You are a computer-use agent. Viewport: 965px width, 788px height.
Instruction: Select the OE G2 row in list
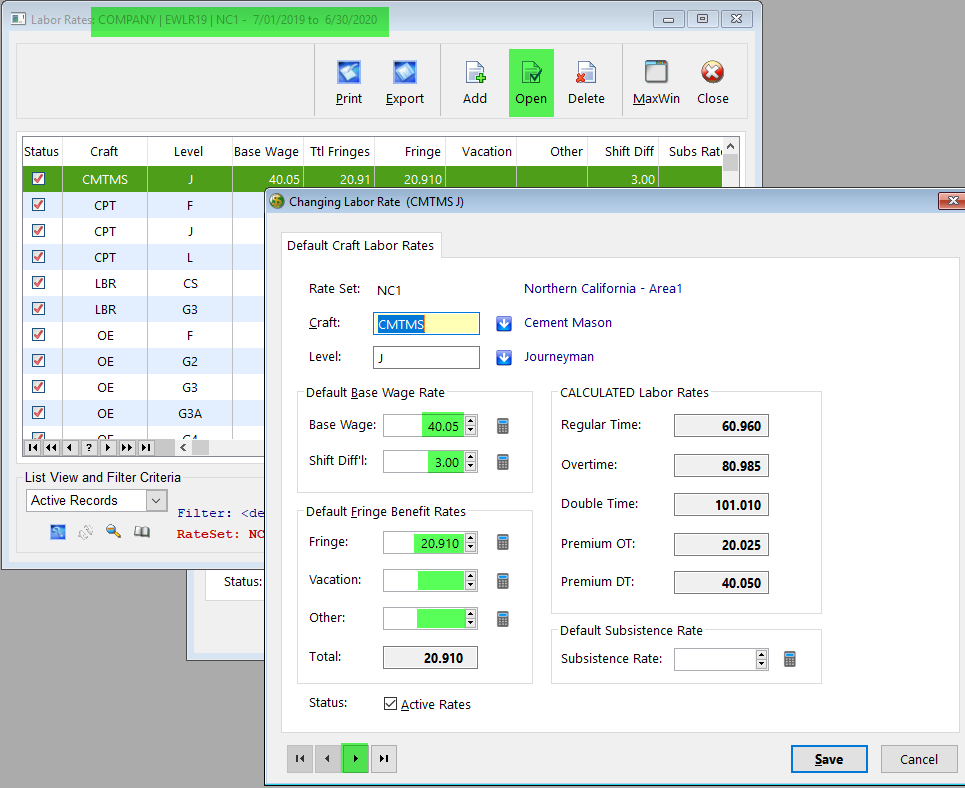[x=143, y=361]
